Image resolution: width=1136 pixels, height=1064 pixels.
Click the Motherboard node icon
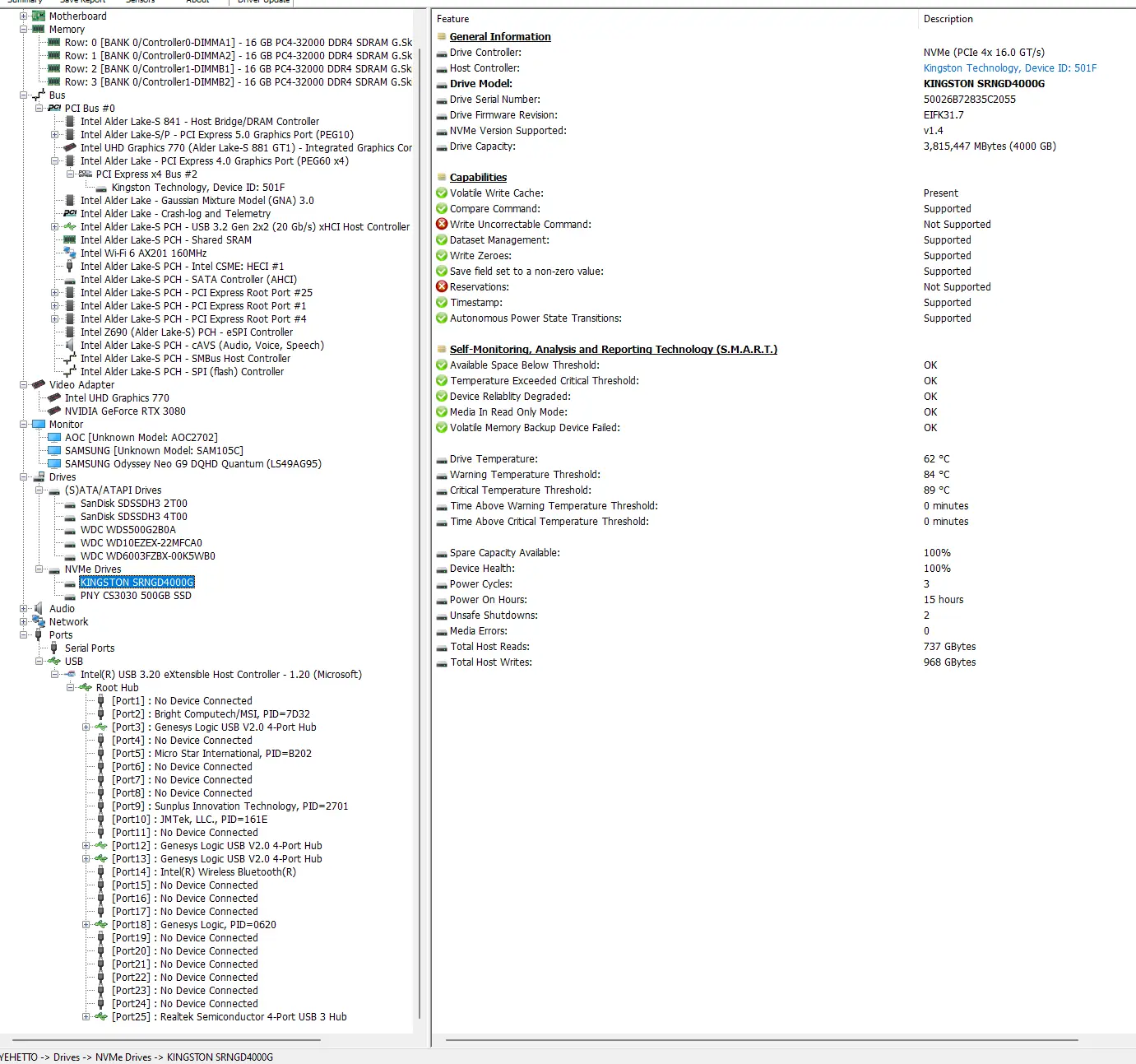click(39, 16)
